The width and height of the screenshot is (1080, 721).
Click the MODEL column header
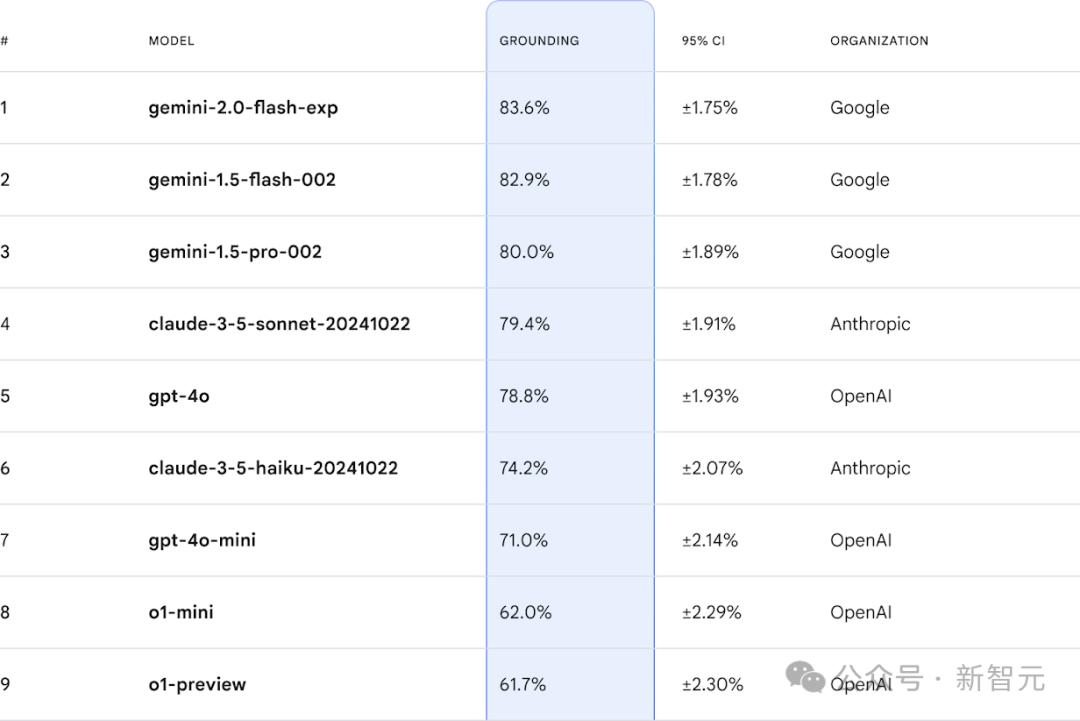point(172,41)
